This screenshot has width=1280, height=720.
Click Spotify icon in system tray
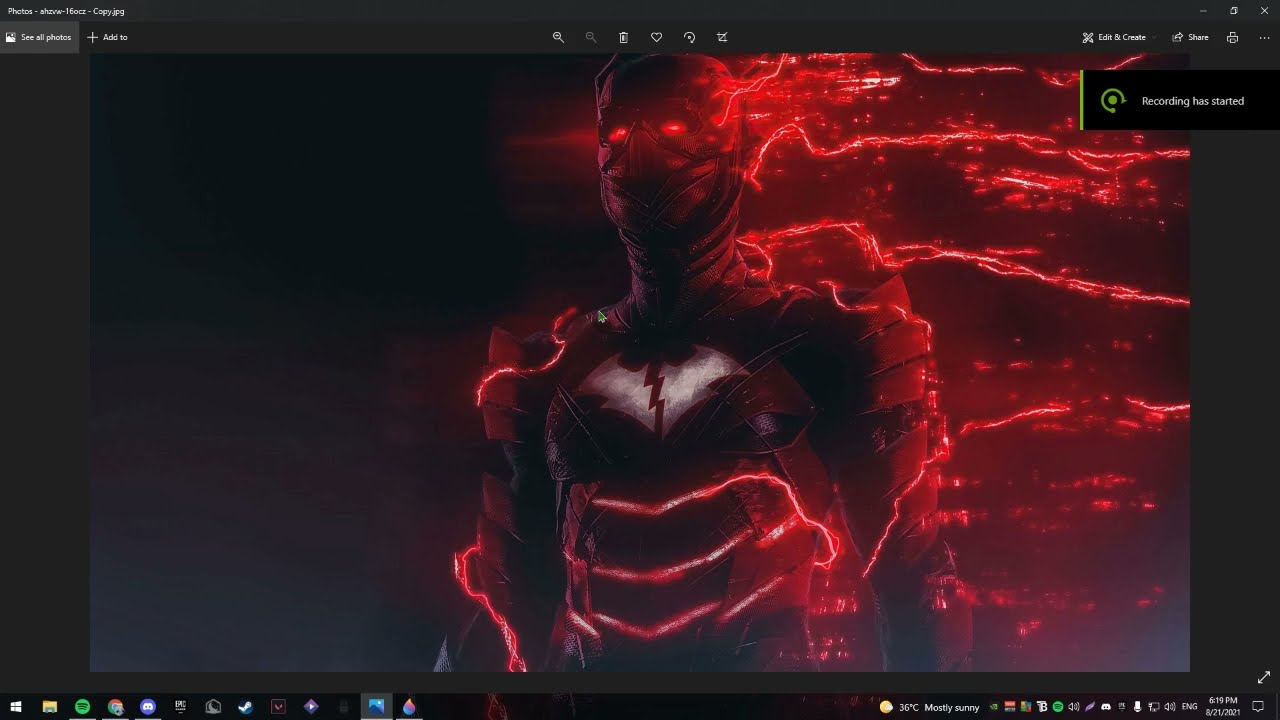coord(1058,707)
